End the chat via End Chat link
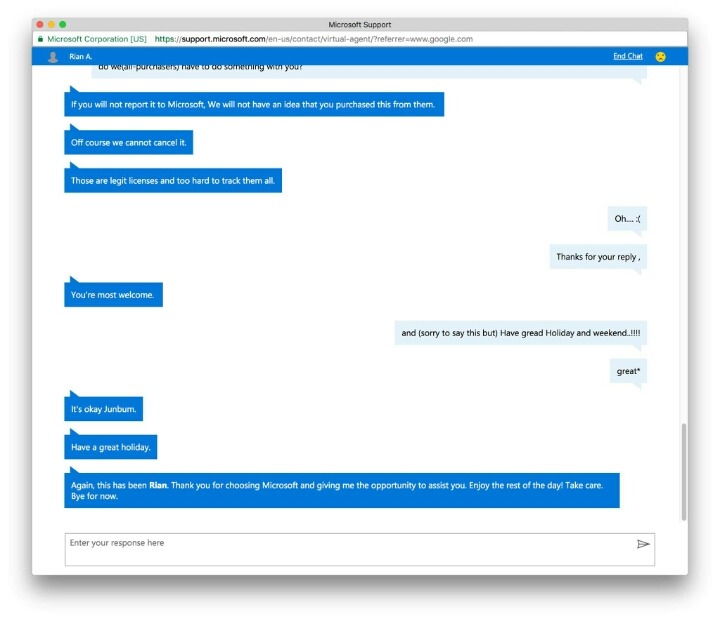 628,56
